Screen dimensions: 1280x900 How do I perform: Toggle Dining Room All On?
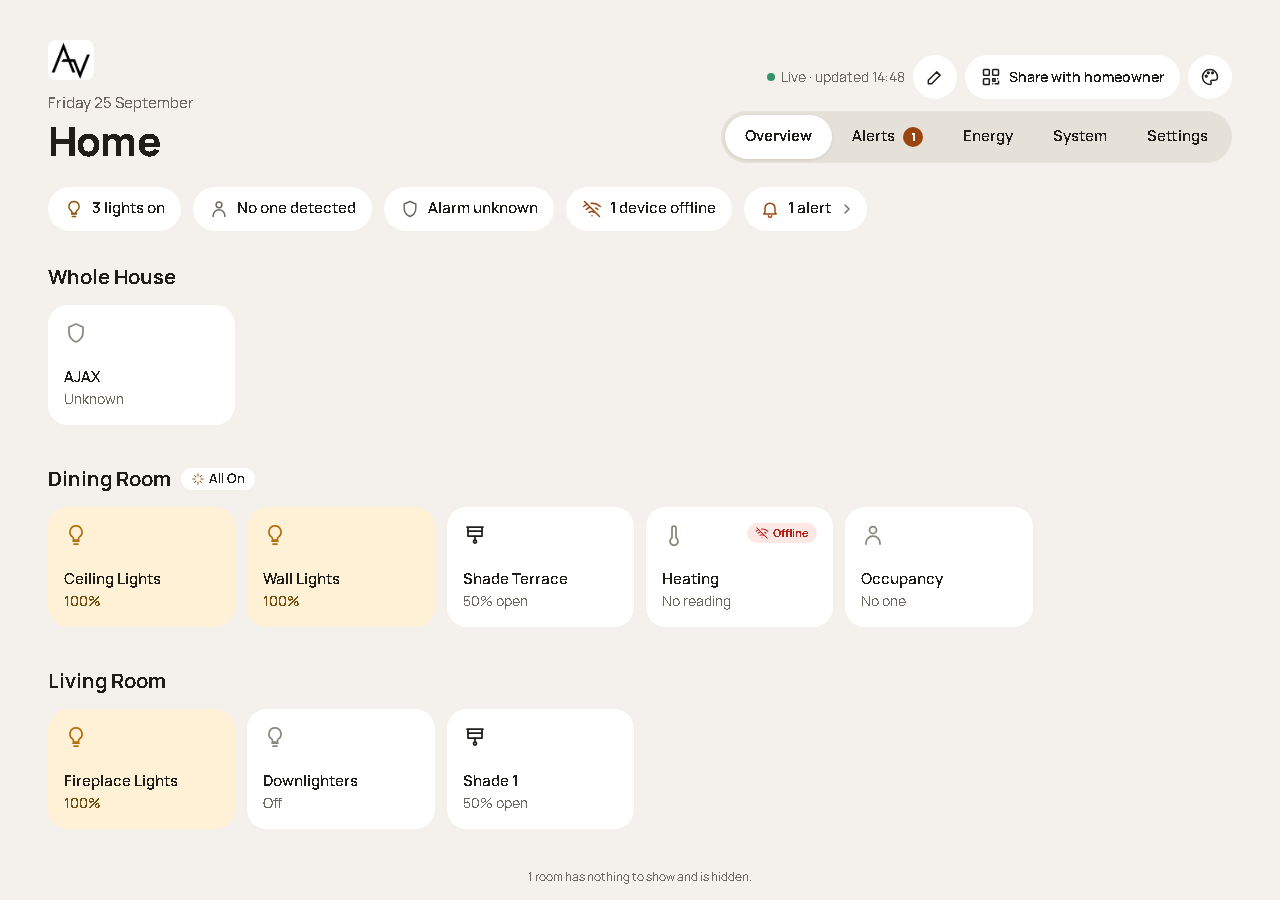218,479
